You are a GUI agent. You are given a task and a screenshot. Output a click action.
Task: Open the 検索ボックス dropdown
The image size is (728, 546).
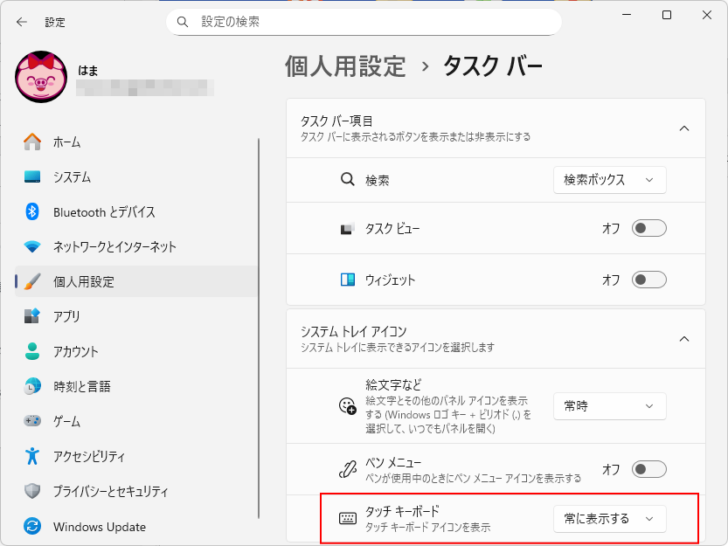[610, 180]
